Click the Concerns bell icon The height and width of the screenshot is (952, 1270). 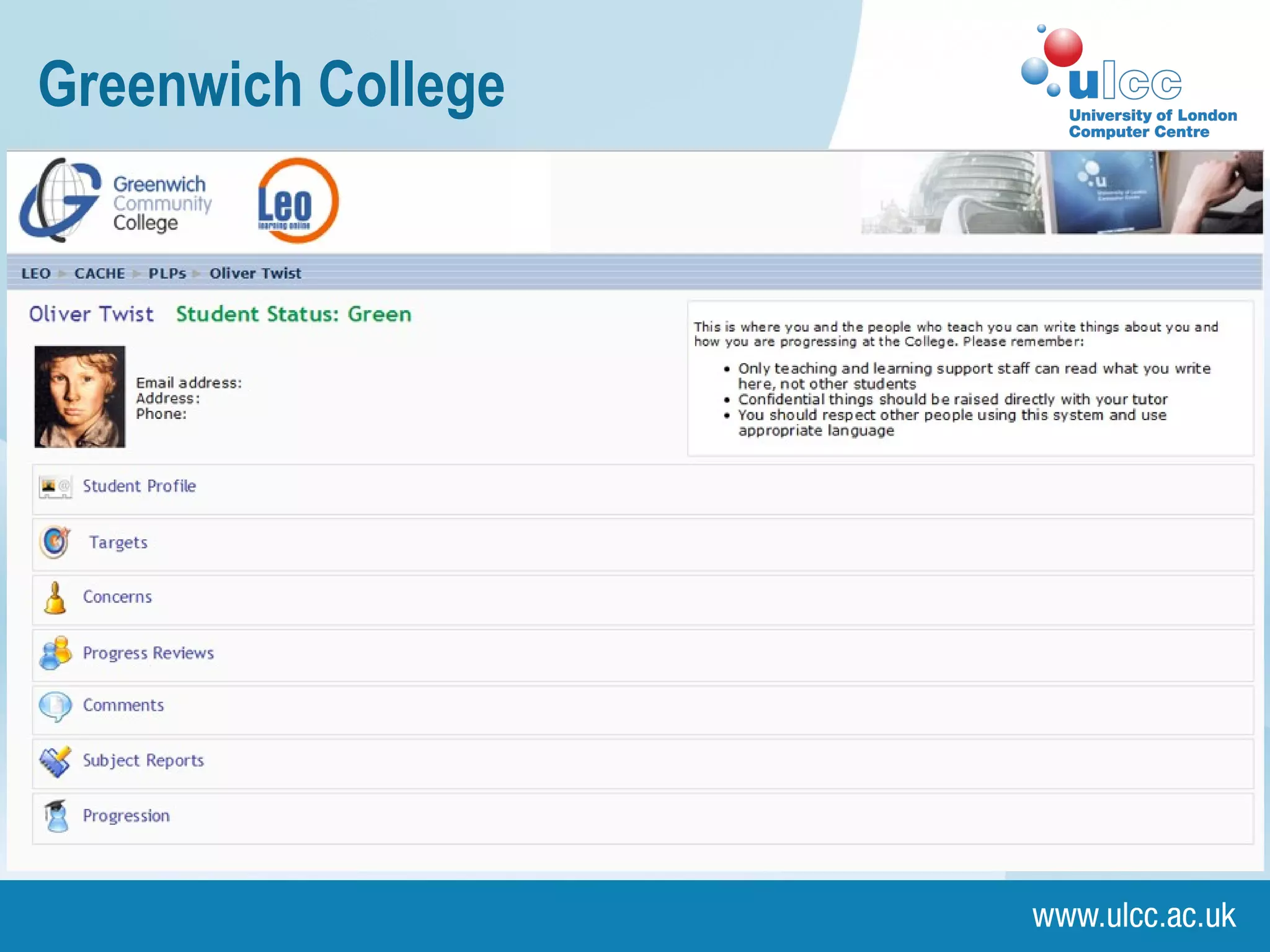coord(55,597)
